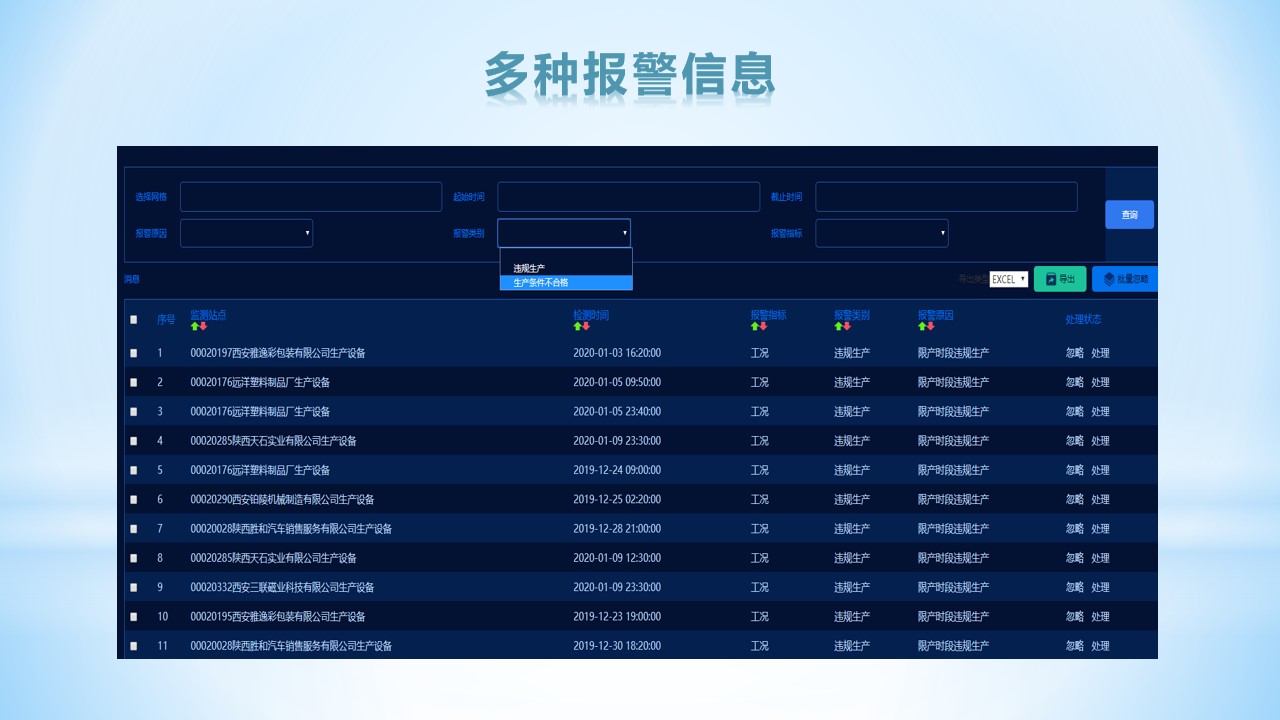Screen dimensions: 1280x720
Task: Click station 00020290西安铂陵机械制造有限公司生产设备
Action: tap(282, 499)
